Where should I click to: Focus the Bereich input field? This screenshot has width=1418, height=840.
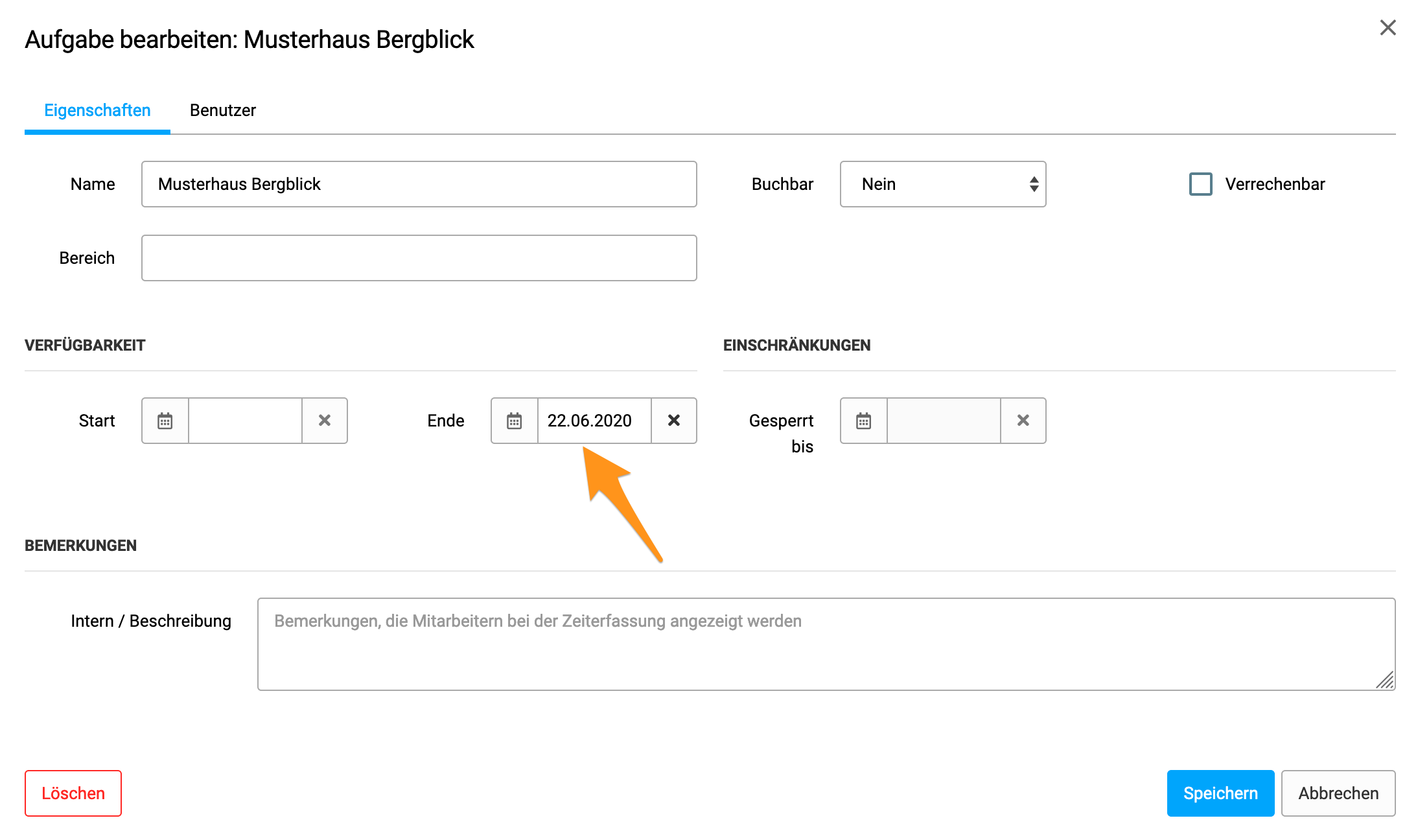coord(419,258)
